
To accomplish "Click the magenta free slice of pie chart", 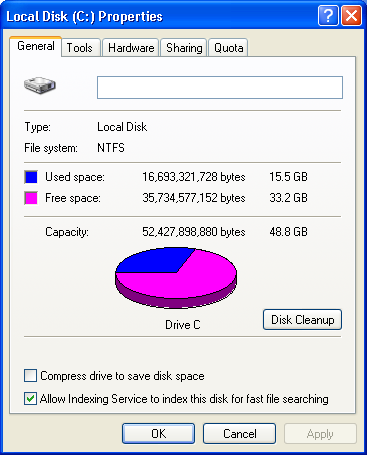I will click(187, 282).
